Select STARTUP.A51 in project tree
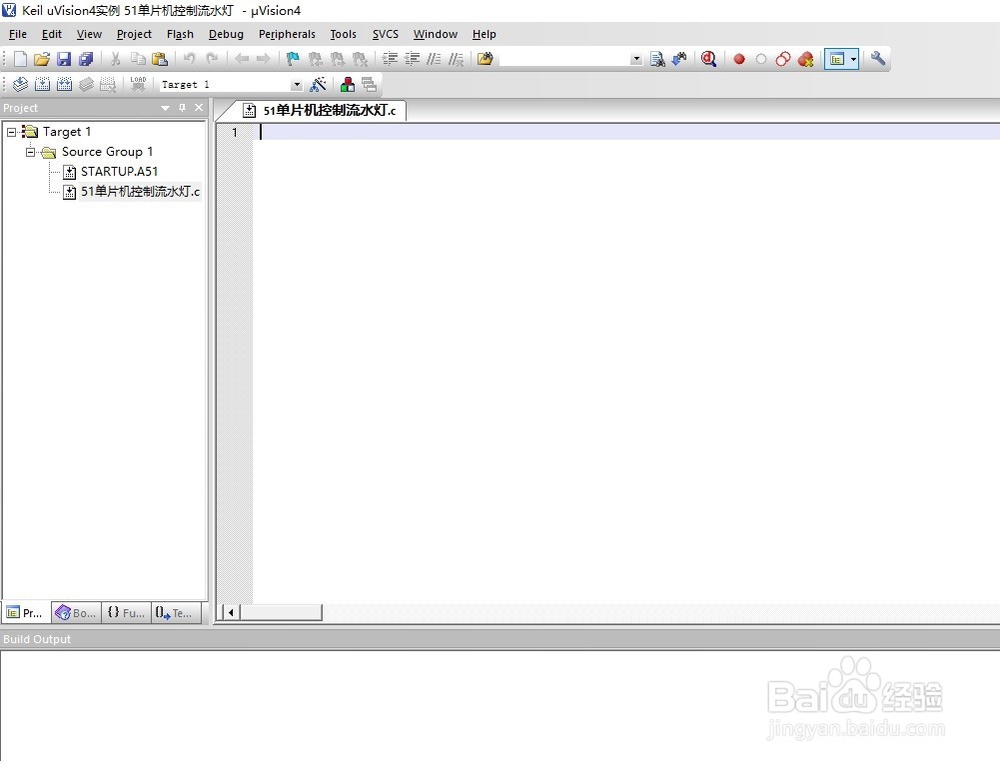Image resolution: width=1000 pixels, height=763 pixels. point(119,172)
